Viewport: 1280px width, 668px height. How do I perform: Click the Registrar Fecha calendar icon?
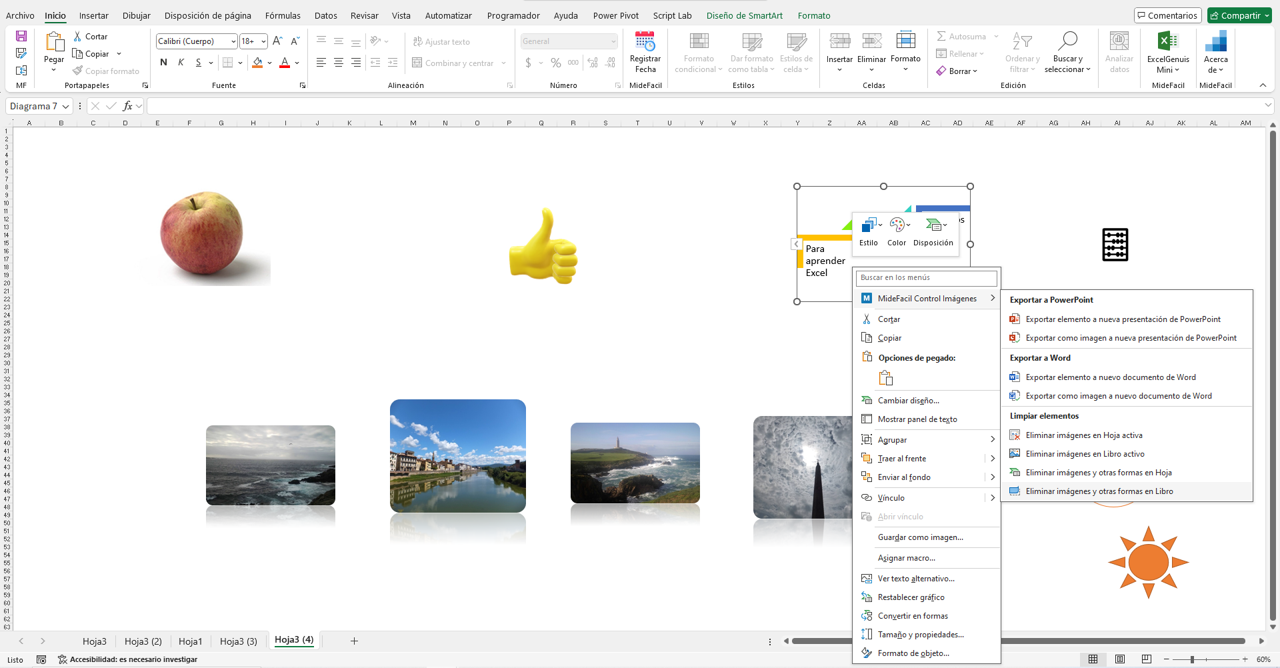pyautogui.click(x=645, y=42)
